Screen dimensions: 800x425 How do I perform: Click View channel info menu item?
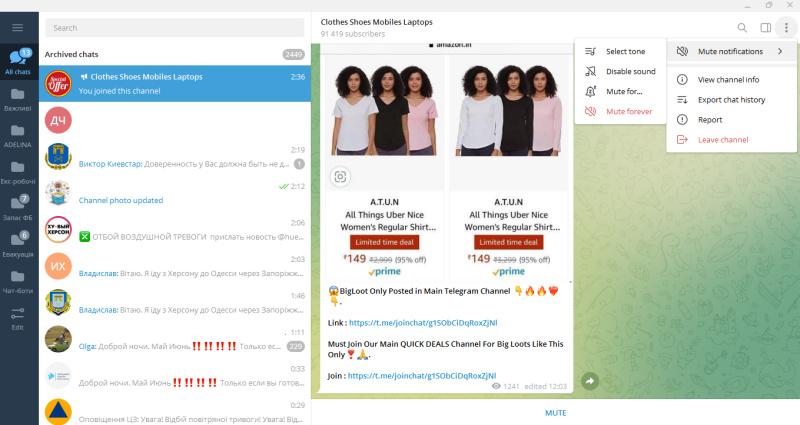tap(731, 80)
